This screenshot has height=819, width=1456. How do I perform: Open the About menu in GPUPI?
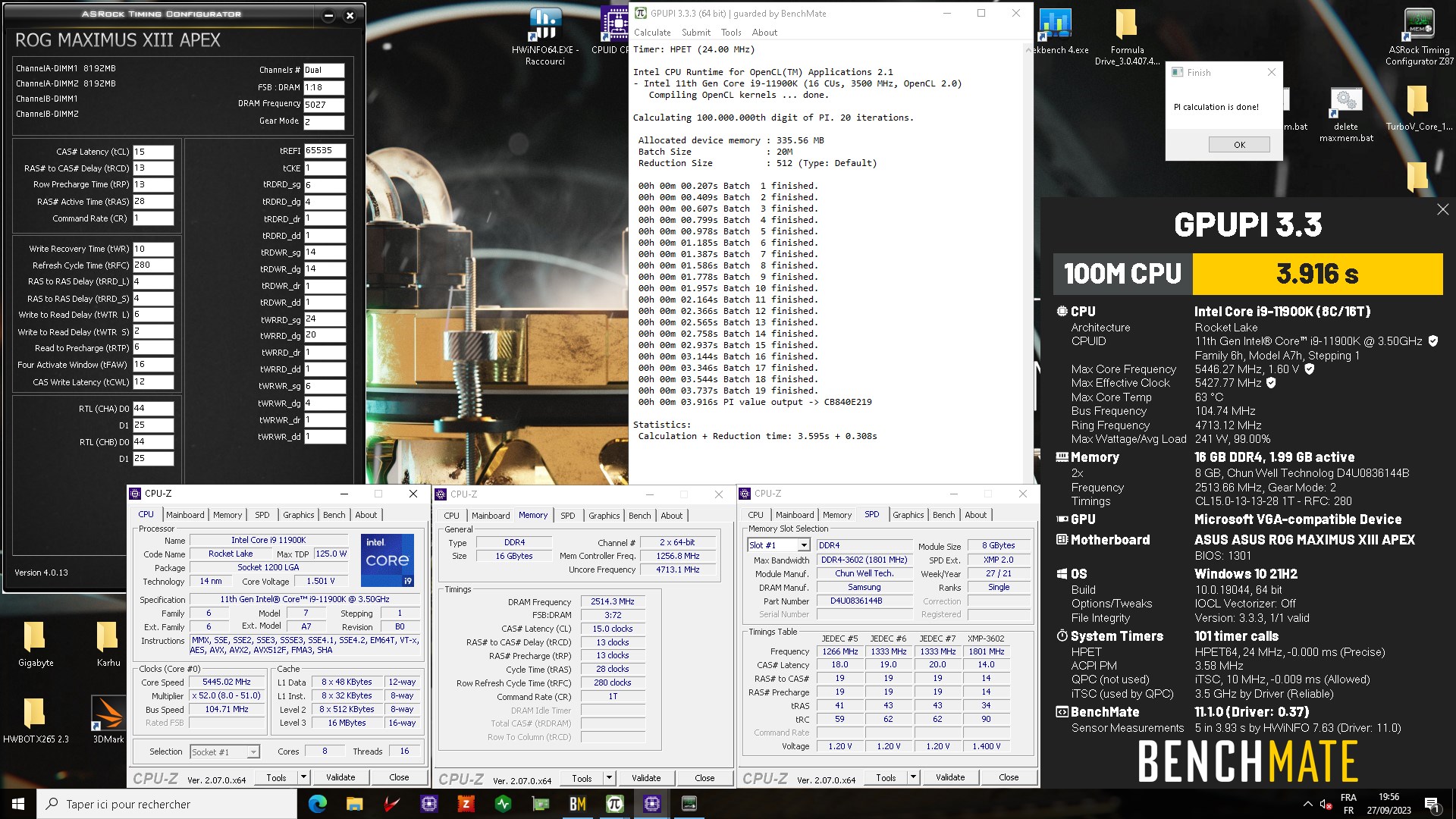coord(764,33)
